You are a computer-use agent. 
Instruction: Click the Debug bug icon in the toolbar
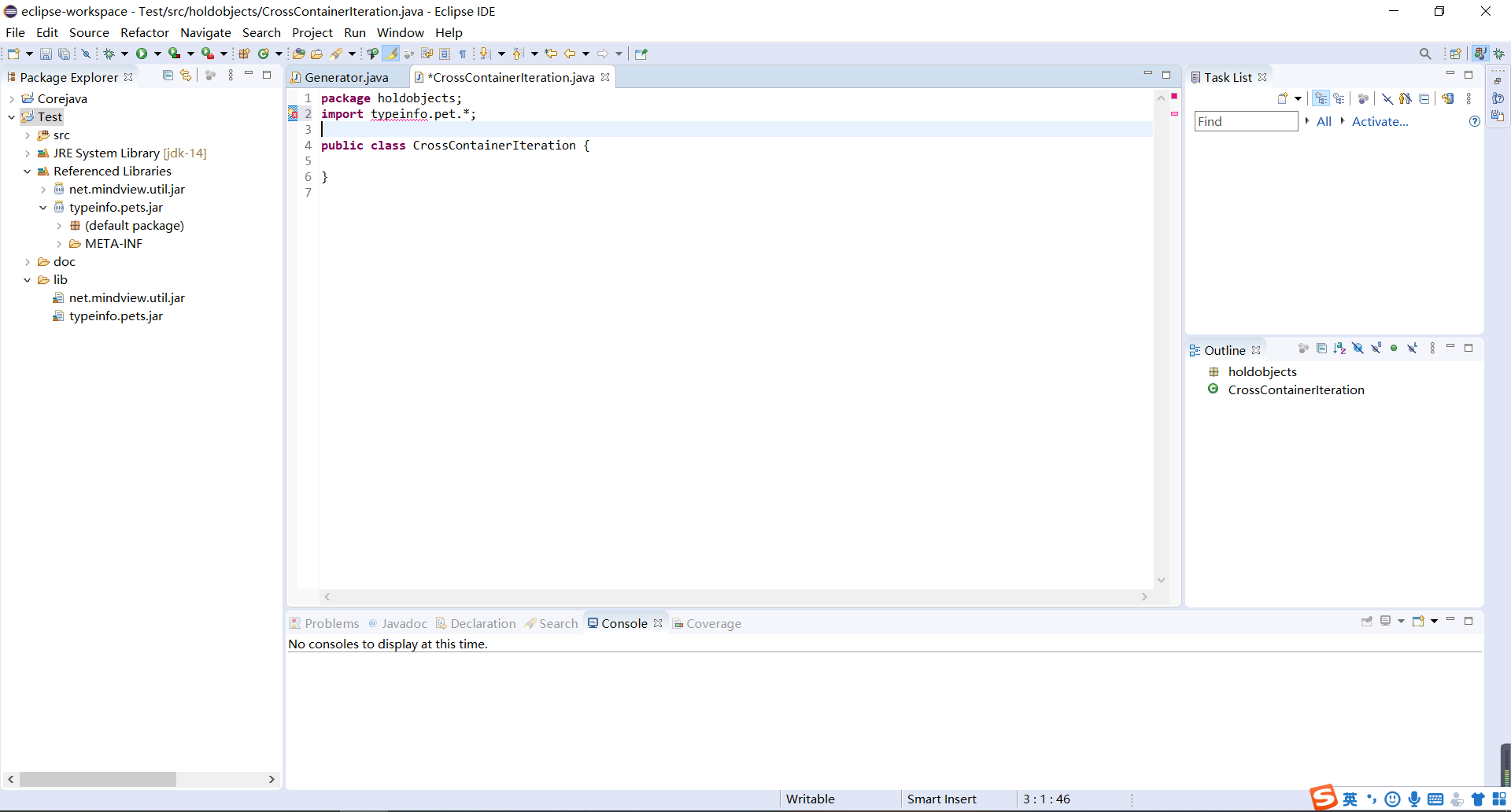109,54
